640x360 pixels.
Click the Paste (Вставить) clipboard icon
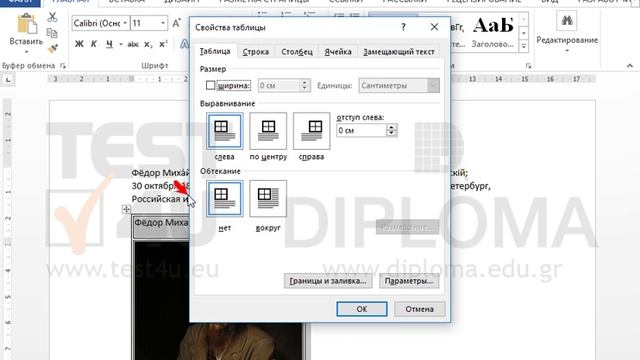27,24
